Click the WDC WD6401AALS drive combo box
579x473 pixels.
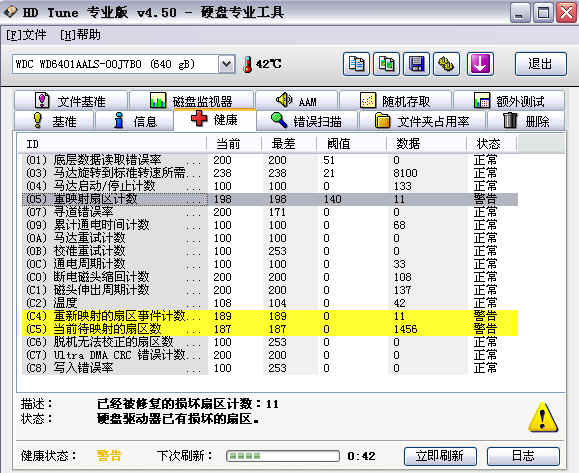(x=123, y=65)
